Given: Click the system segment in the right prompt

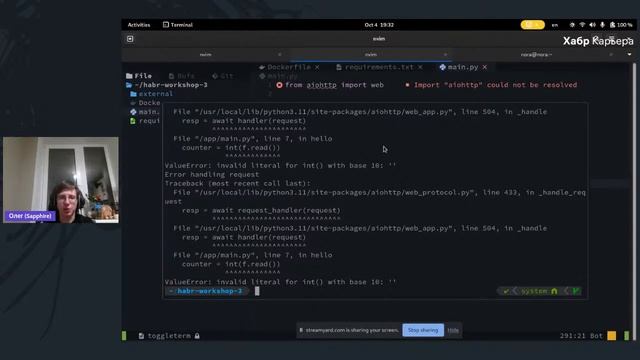Looking at the screenshot, I should point(534,291).
